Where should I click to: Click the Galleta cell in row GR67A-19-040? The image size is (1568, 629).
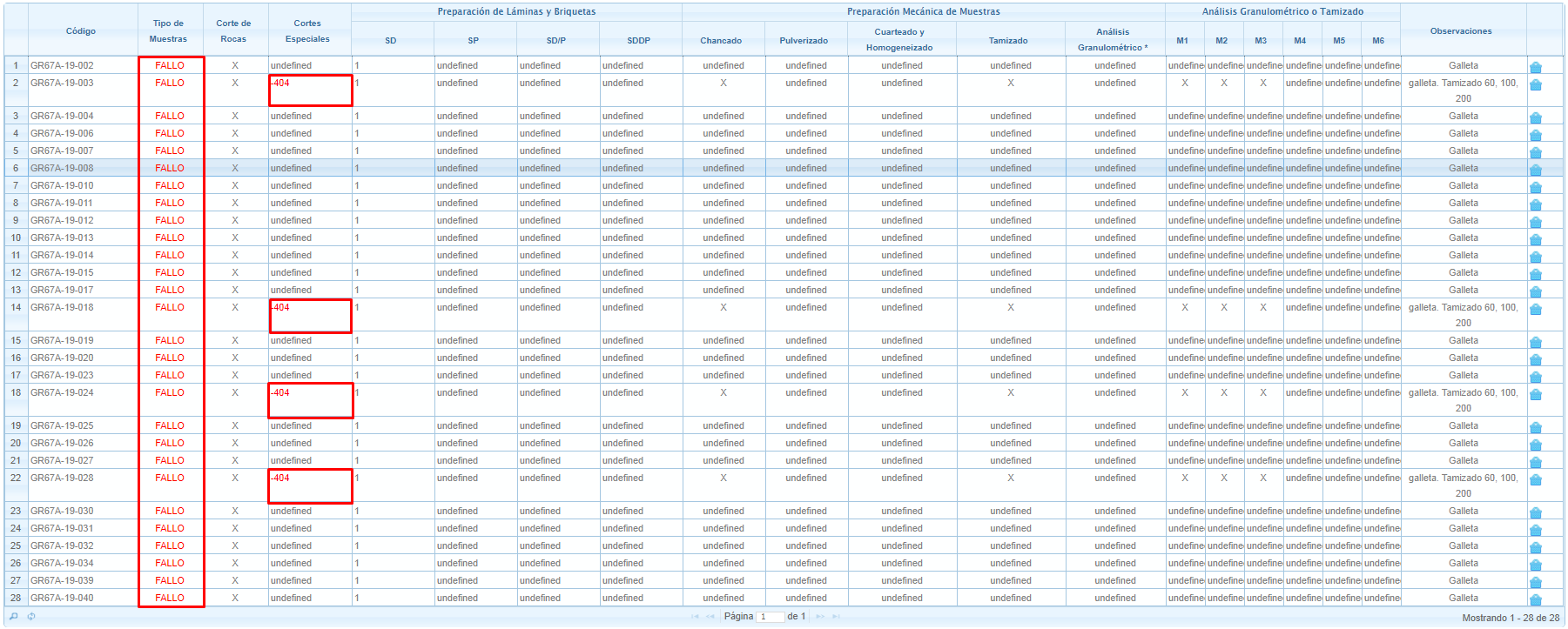tap(1463, 598)
